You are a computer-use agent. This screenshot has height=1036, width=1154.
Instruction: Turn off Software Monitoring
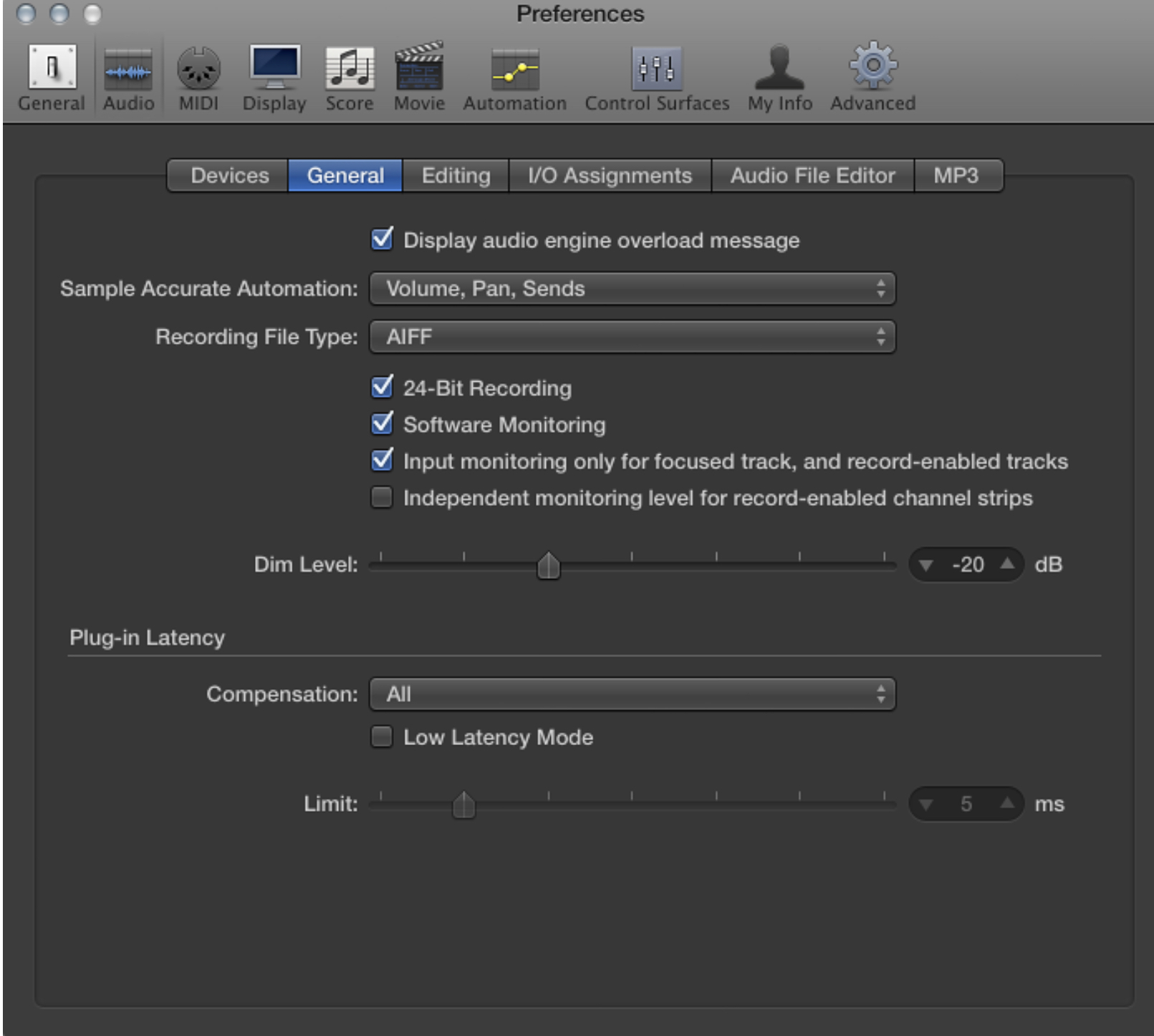[x=383, y=424]
